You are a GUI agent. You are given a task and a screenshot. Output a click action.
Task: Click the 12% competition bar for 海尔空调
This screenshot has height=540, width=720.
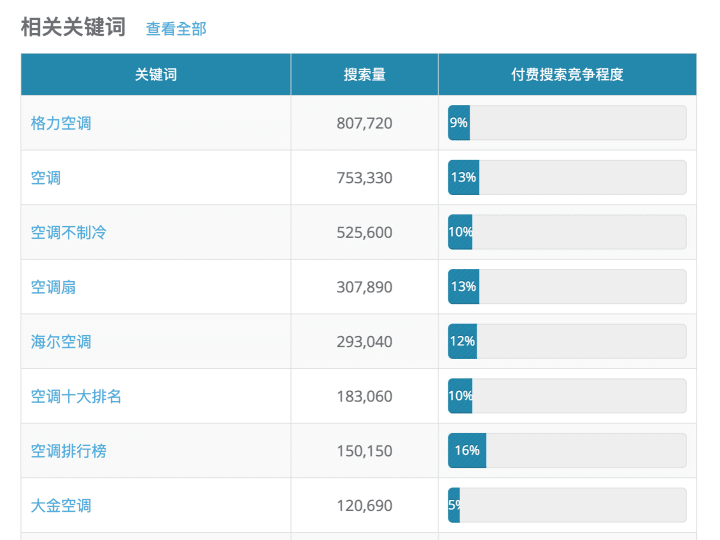pos(568,341)
